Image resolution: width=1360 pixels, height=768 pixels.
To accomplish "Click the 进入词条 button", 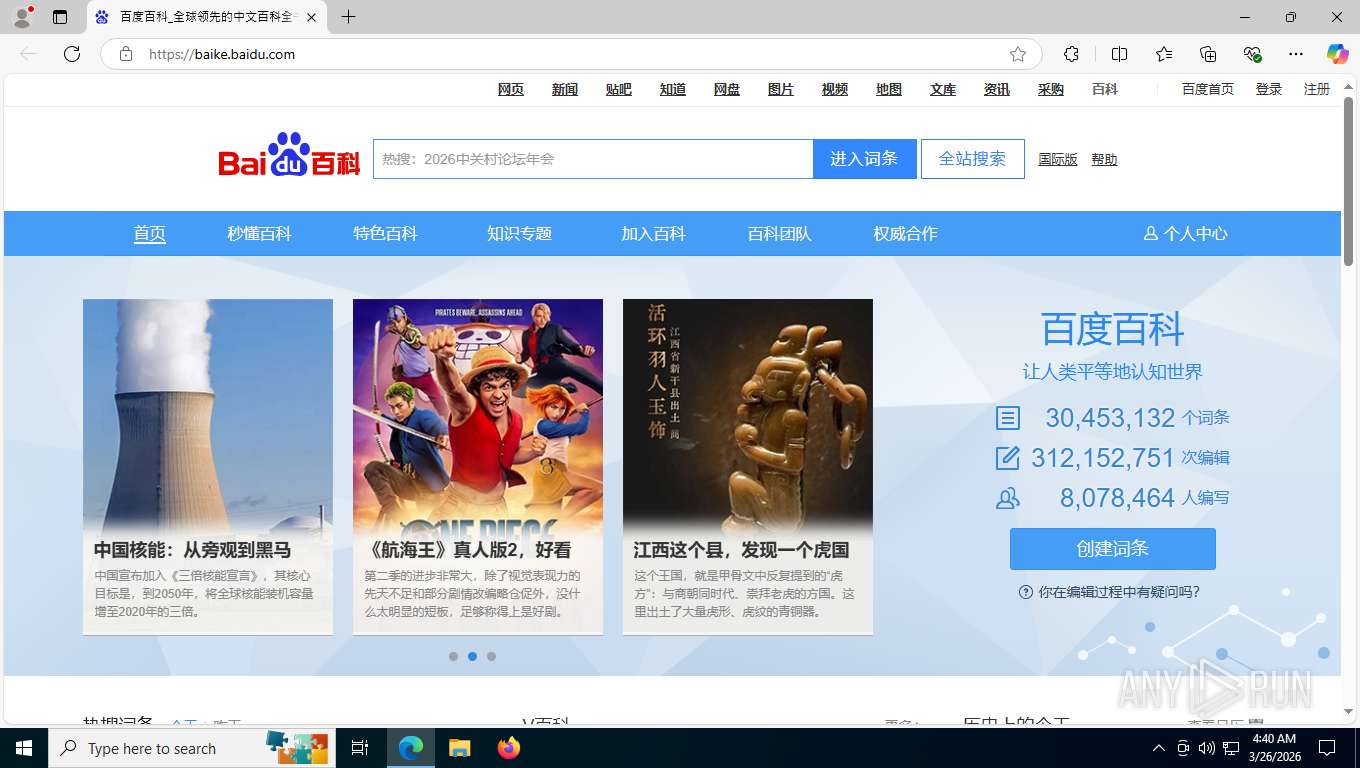I will [865, 159].
